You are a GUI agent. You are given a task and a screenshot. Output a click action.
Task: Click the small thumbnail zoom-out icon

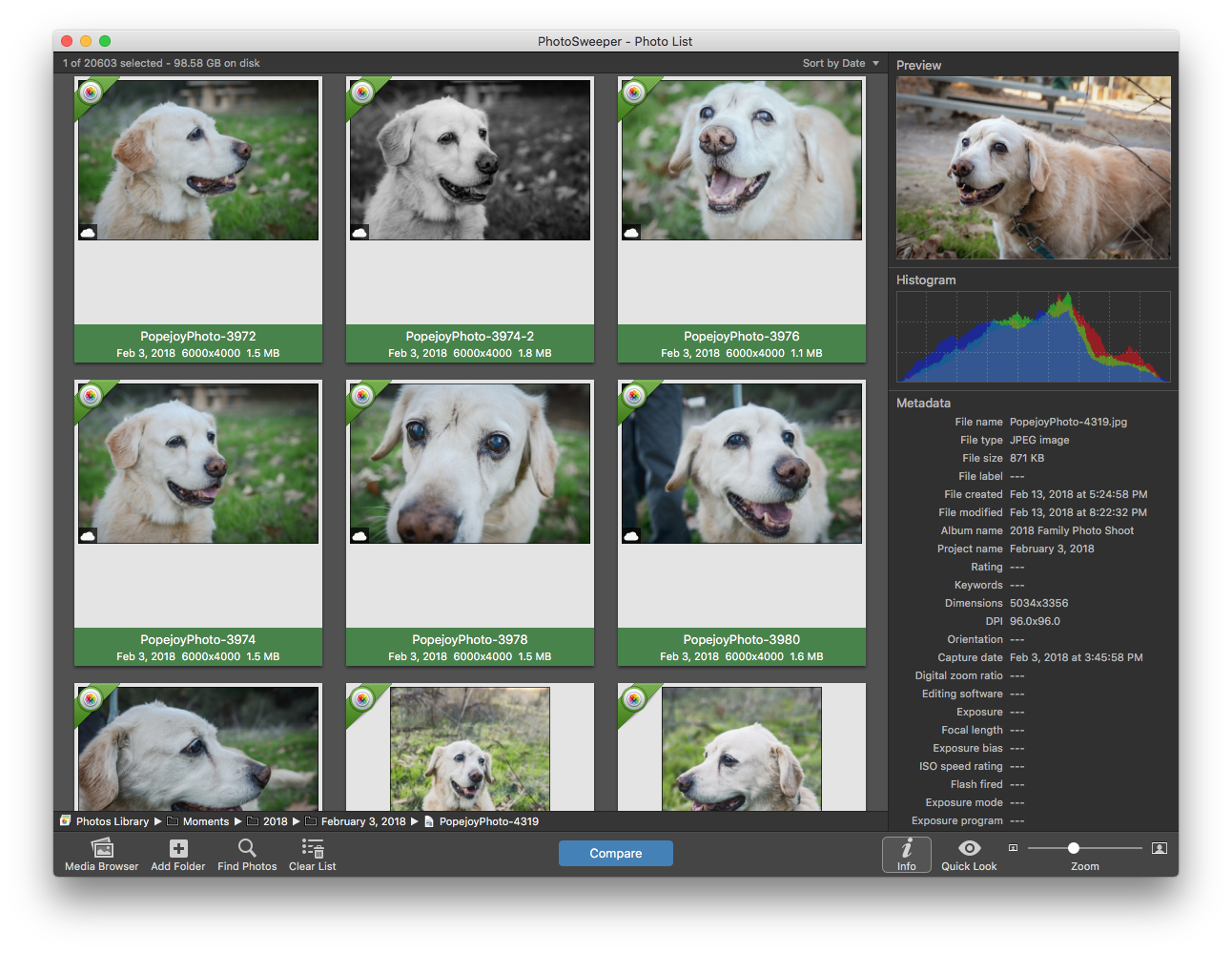pos(1013,848)
